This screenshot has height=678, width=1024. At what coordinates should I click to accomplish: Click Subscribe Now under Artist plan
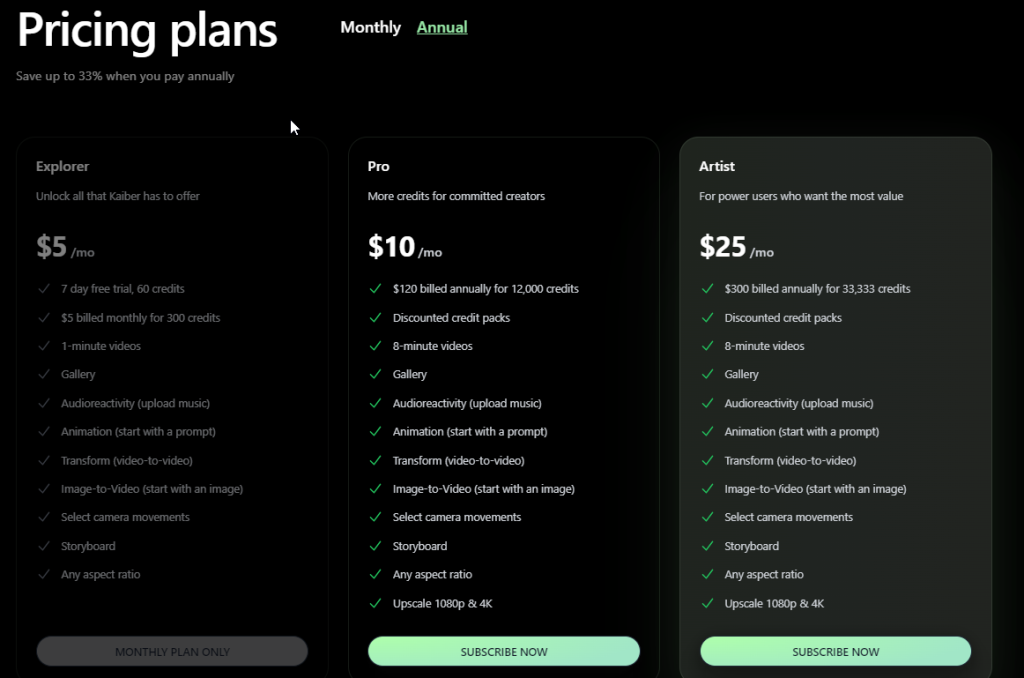(x=836, y=651)
